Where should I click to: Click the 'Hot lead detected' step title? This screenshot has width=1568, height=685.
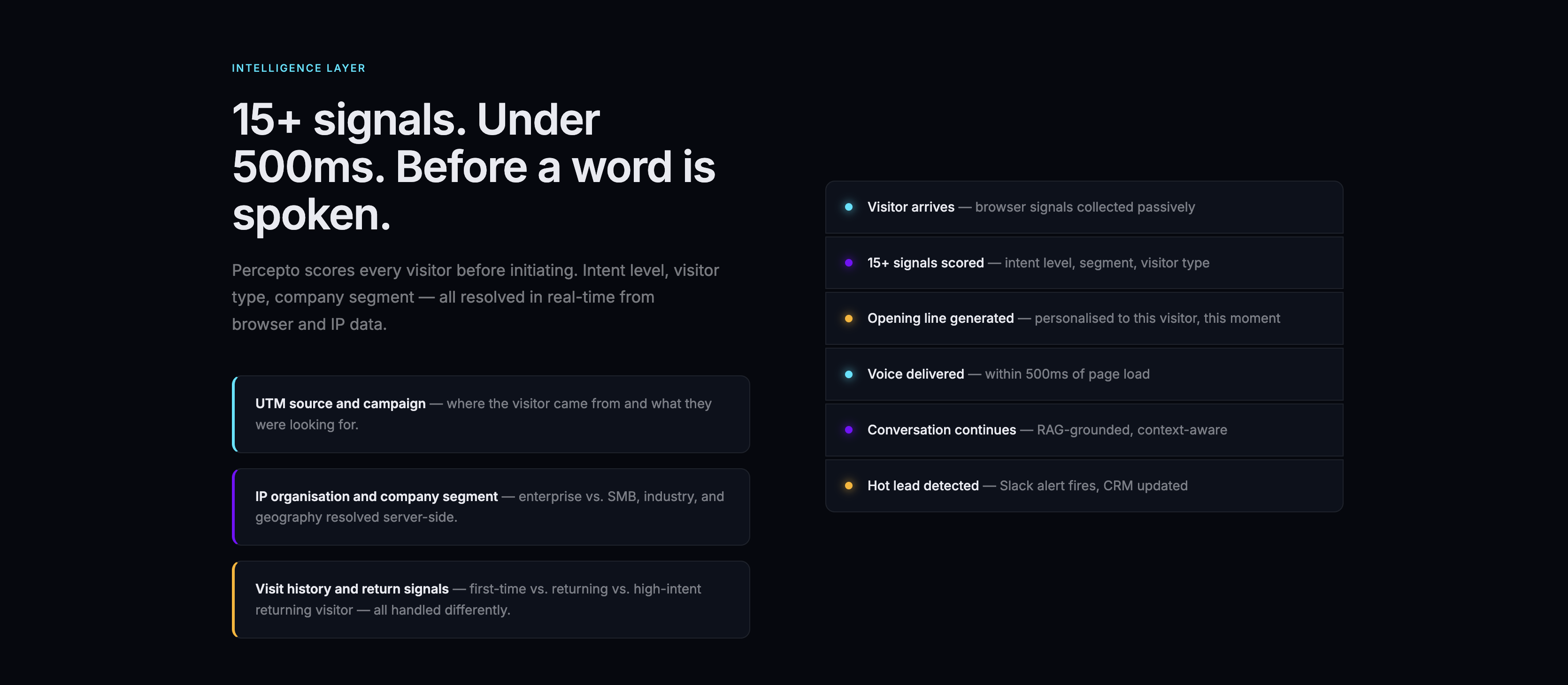point(923,486)
